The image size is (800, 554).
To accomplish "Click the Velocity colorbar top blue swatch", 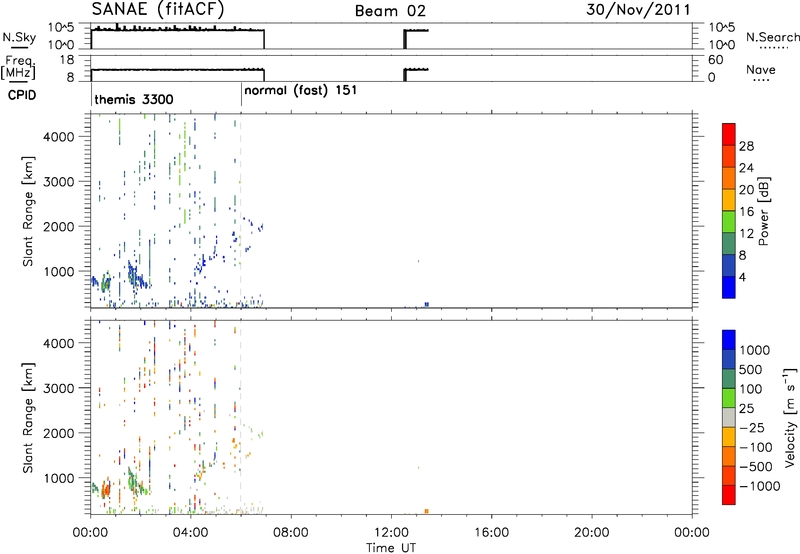I will coord(729,340).
